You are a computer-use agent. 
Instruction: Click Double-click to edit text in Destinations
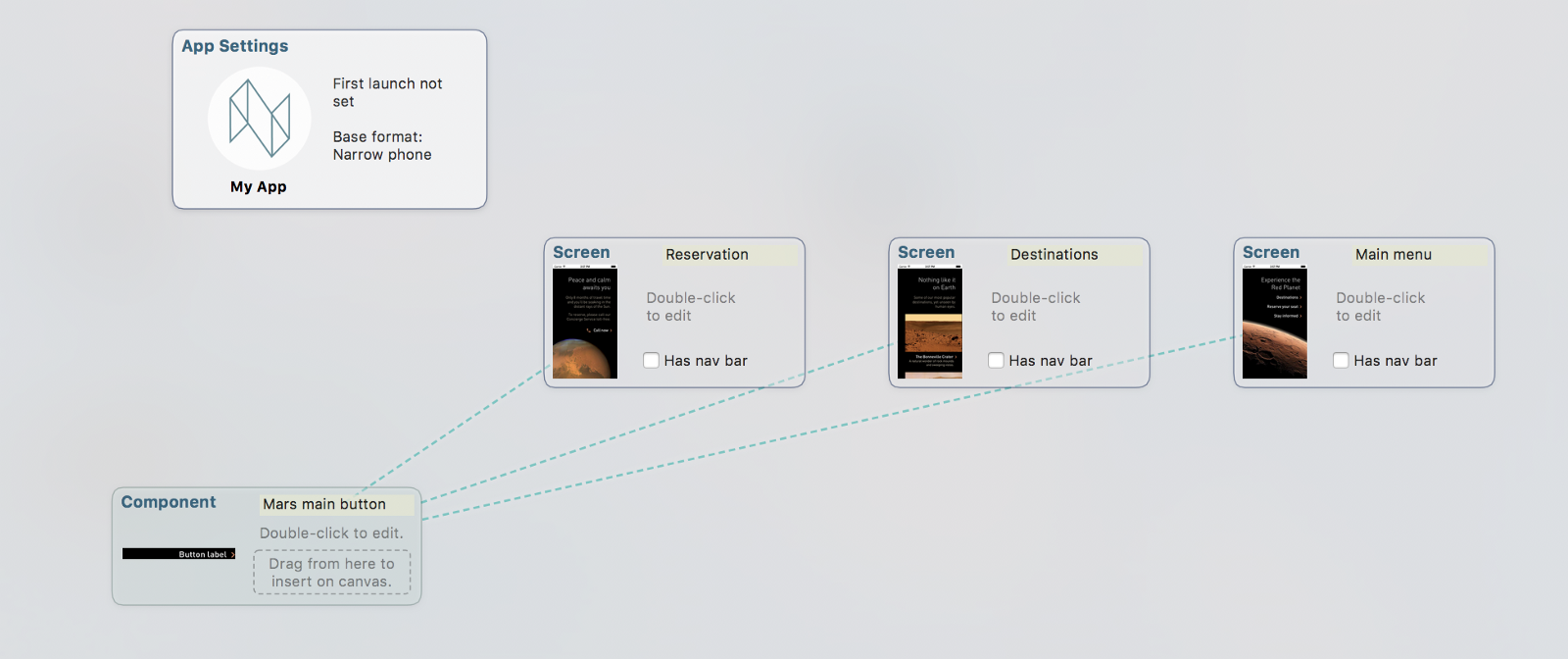[x=1036, y=306]
